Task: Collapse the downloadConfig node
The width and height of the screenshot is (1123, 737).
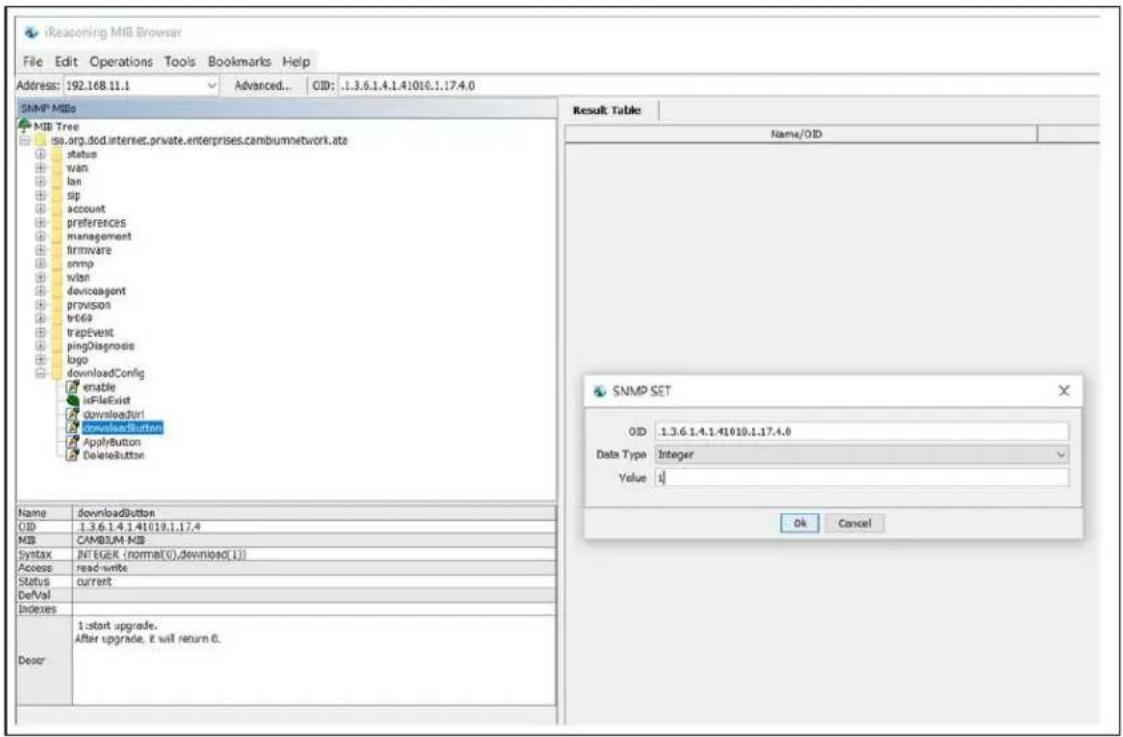Action: tap(41, 373)
